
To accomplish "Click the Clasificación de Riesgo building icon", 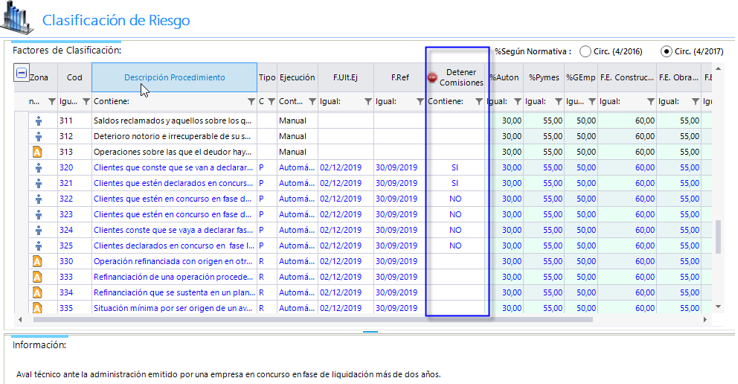I will point(17,17).
